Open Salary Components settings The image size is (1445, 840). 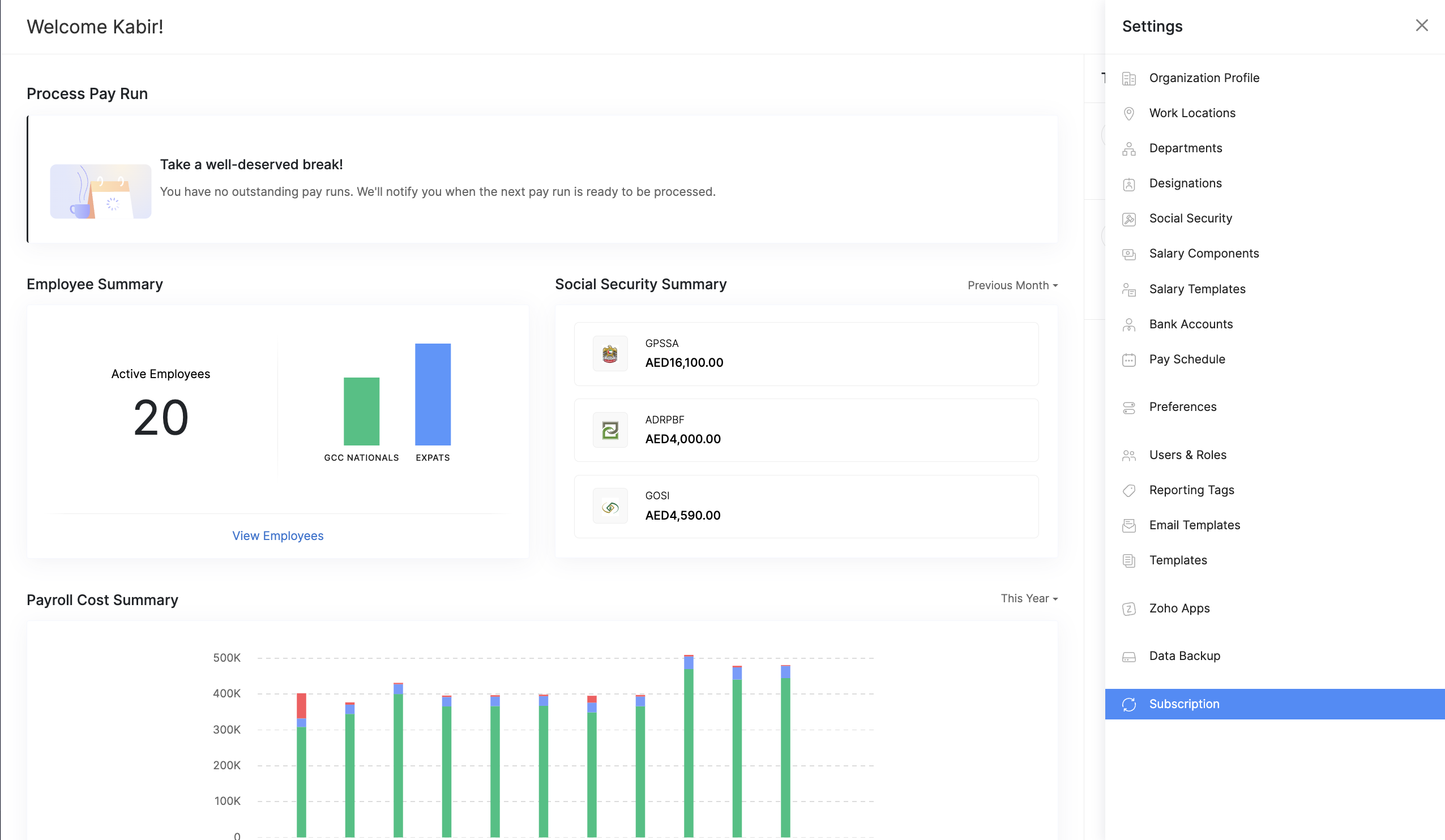pos(1204,254)
